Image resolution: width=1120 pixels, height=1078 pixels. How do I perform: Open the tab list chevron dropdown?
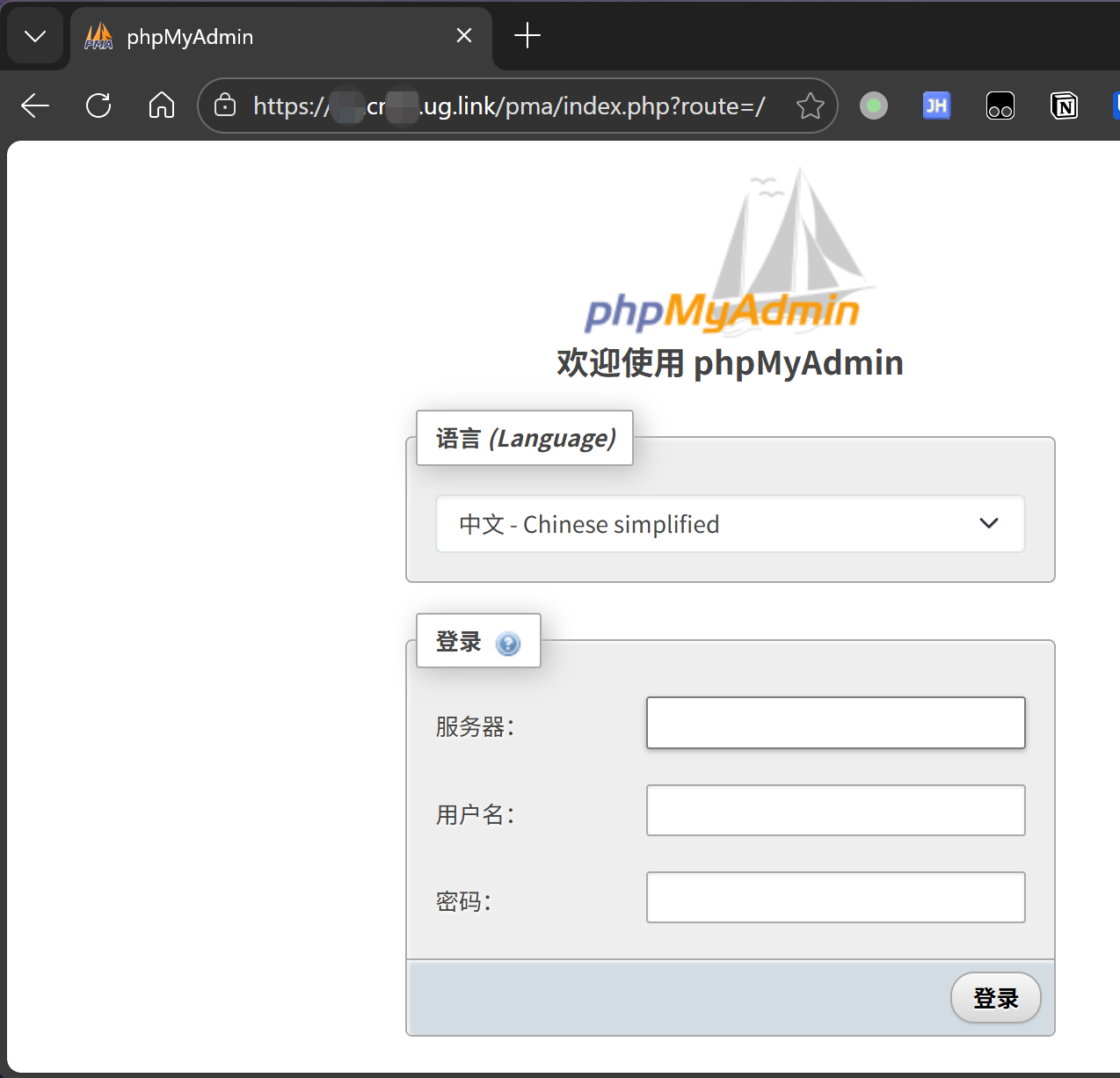pos(35,36)
